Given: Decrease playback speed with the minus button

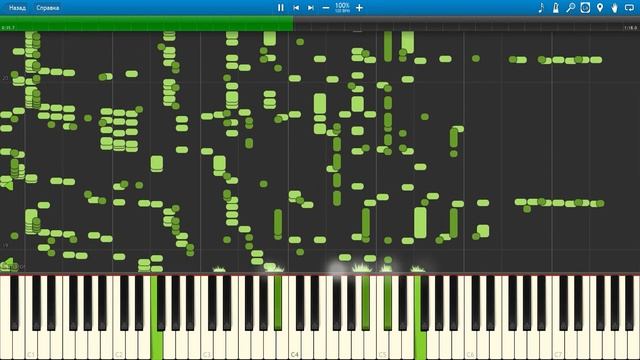Looking at the screenshot, I should 326,8.
